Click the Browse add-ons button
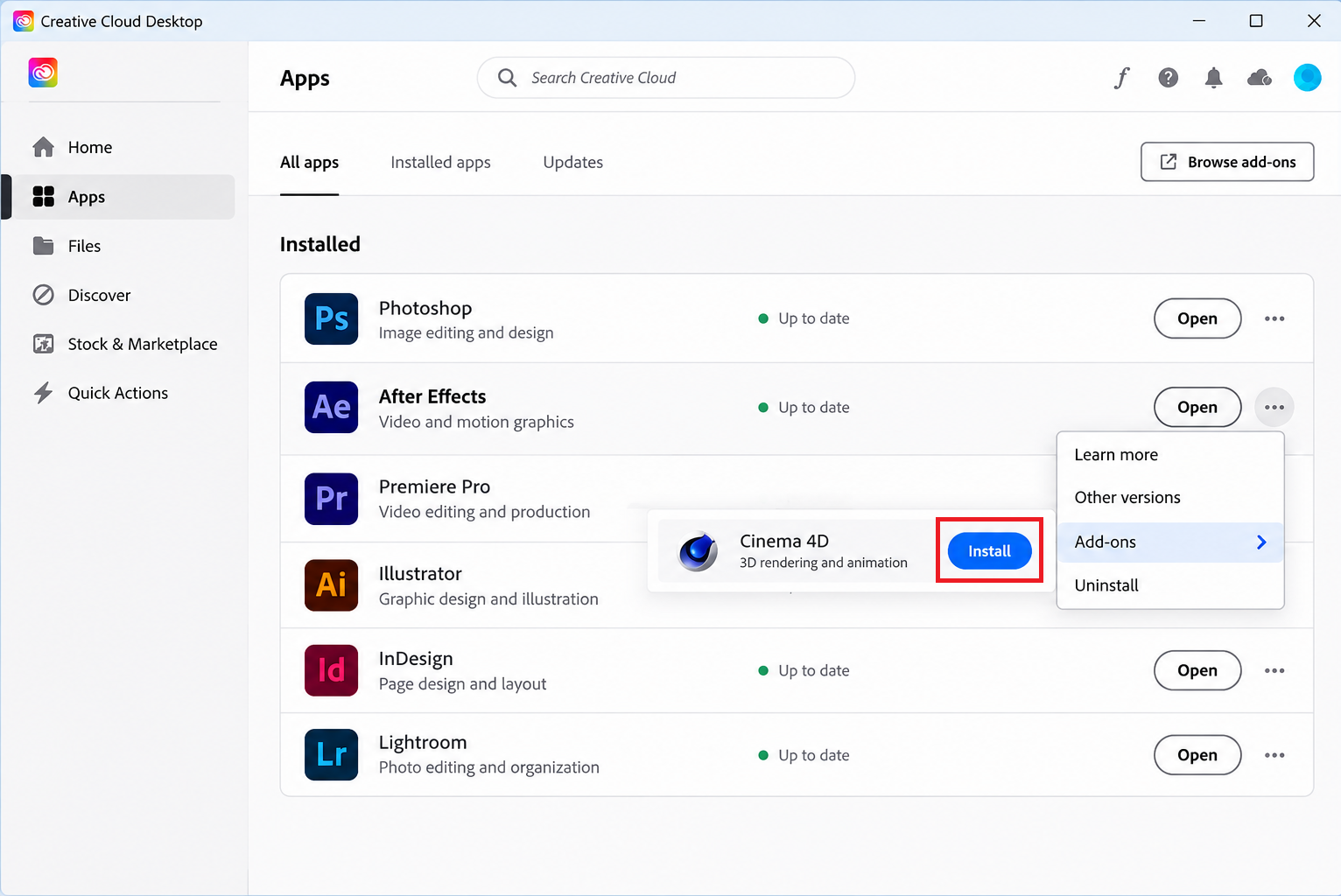This screenshot has height=896, width=1341. [1227, 162]
